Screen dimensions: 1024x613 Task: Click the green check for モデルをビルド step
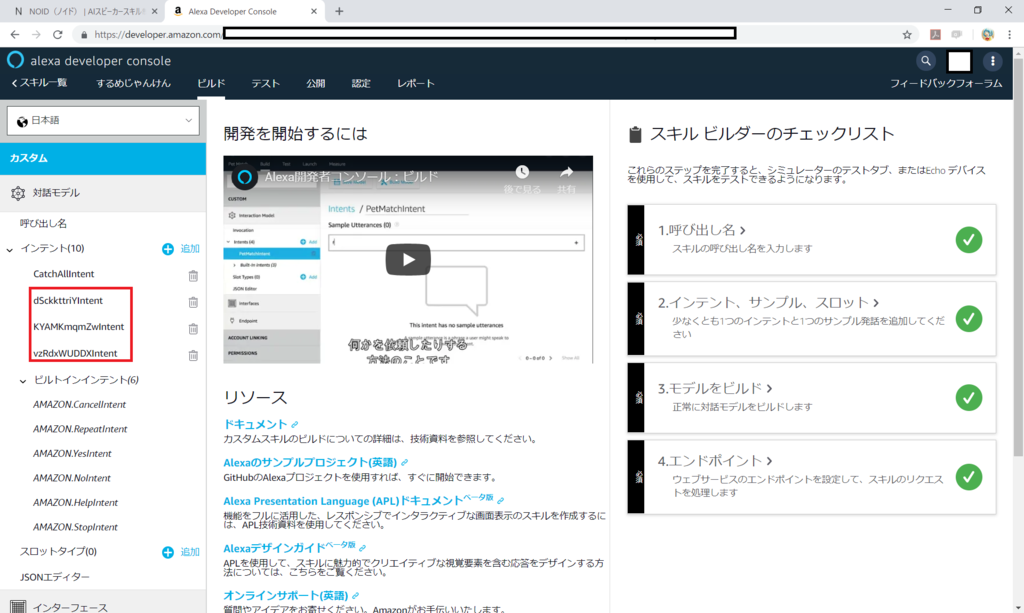(968, 398)
